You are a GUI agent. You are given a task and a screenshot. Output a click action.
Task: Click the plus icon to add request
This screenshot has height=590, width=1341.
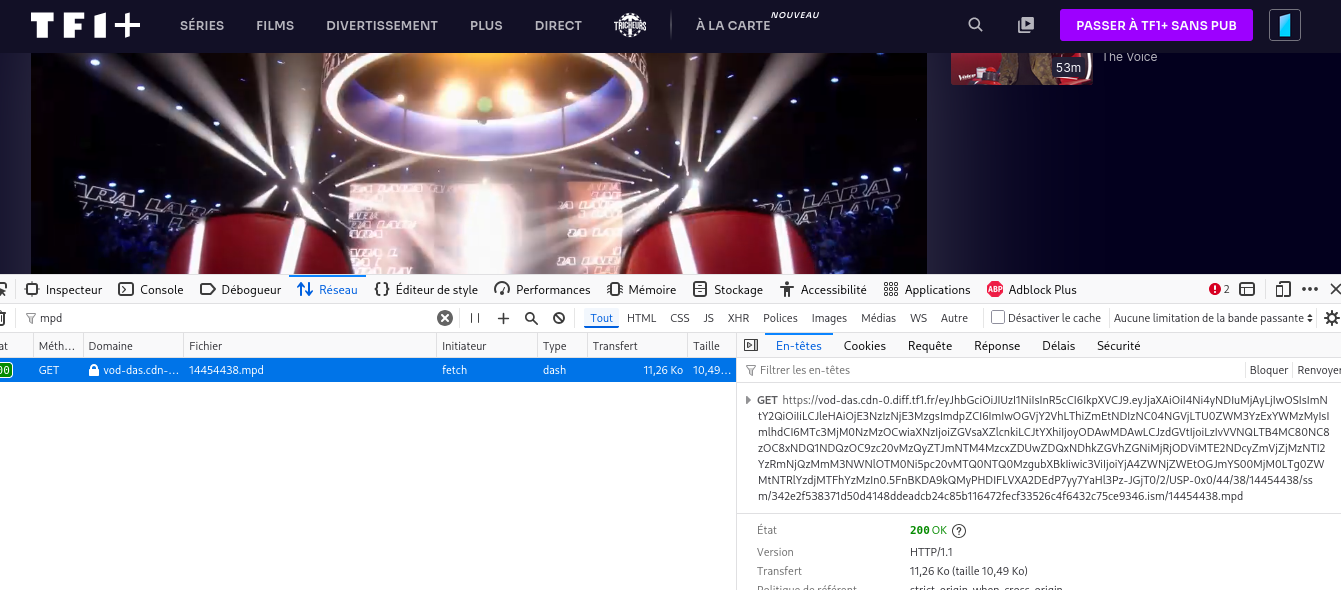point(503,318)
